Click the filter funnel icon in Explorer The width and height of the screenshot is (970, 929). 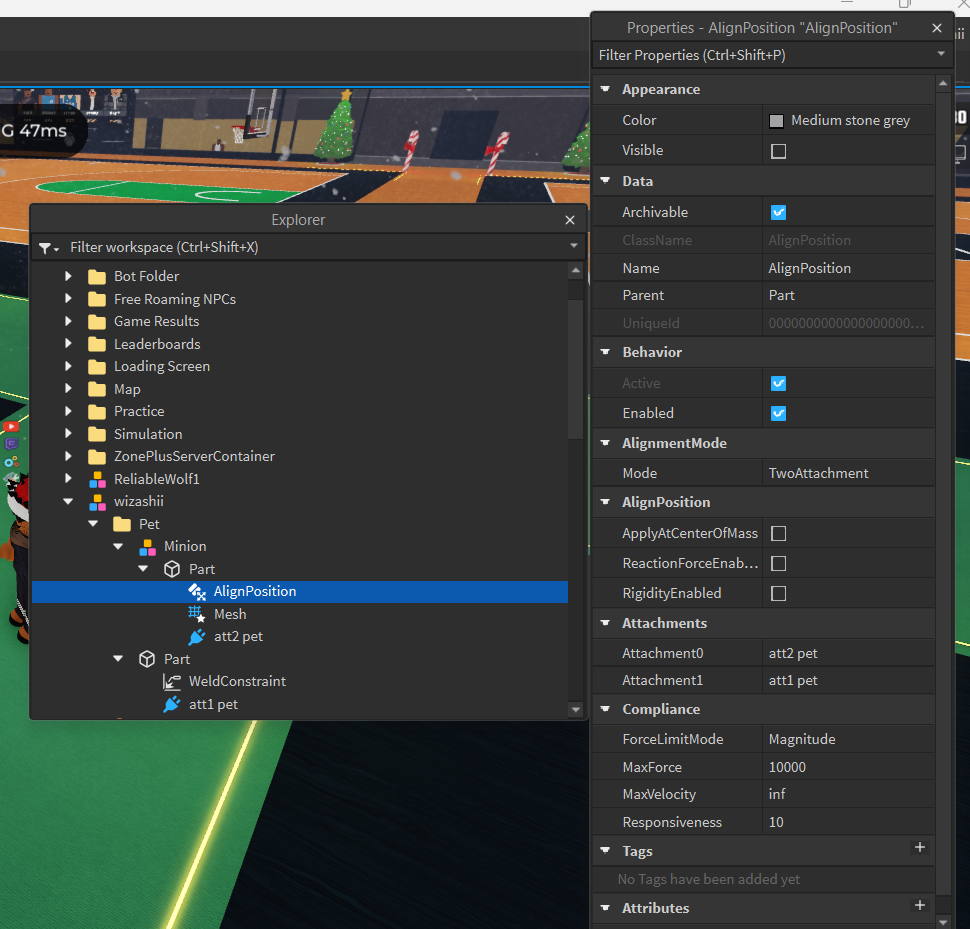(46, 247)
